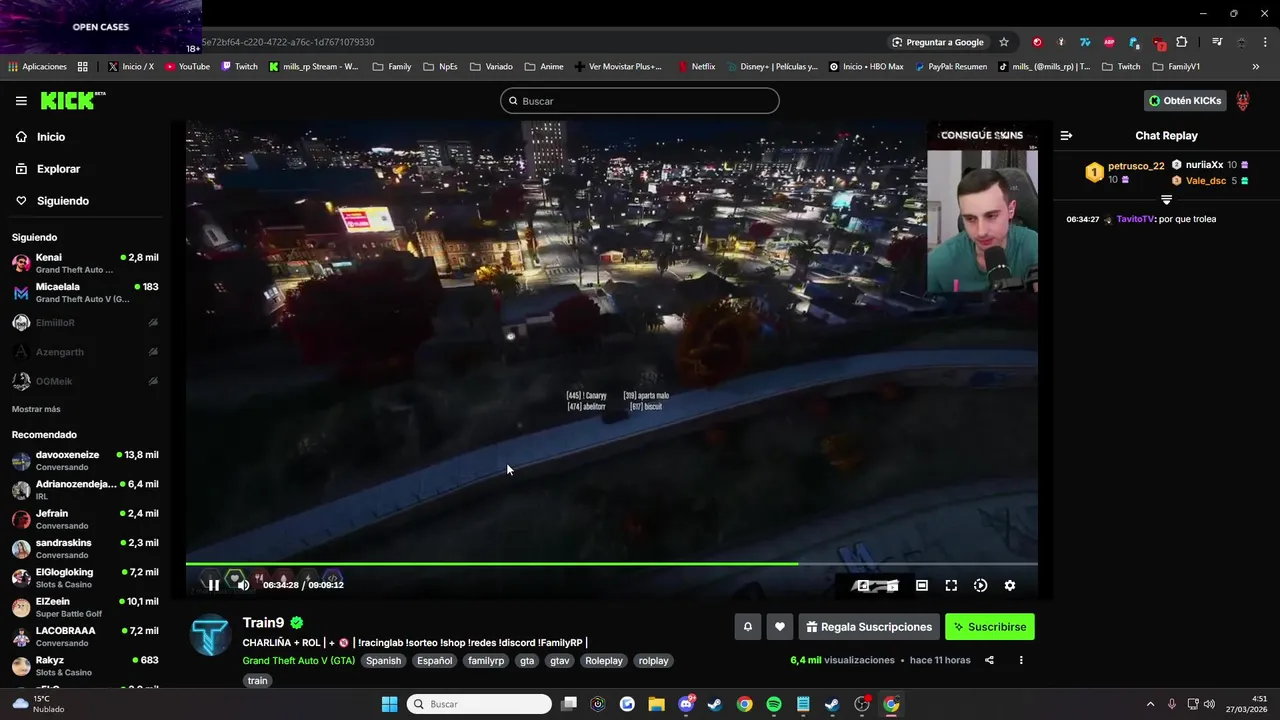Select the familyrp tag

486,661
